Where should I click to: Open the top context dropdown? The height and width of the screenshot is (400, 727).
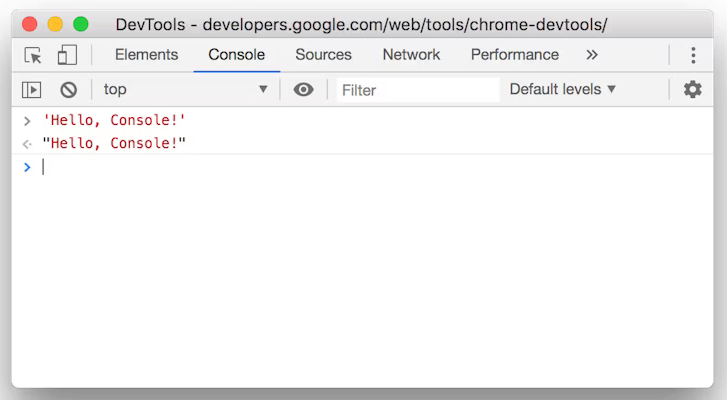pyautogui.click(x=186, y=90)
